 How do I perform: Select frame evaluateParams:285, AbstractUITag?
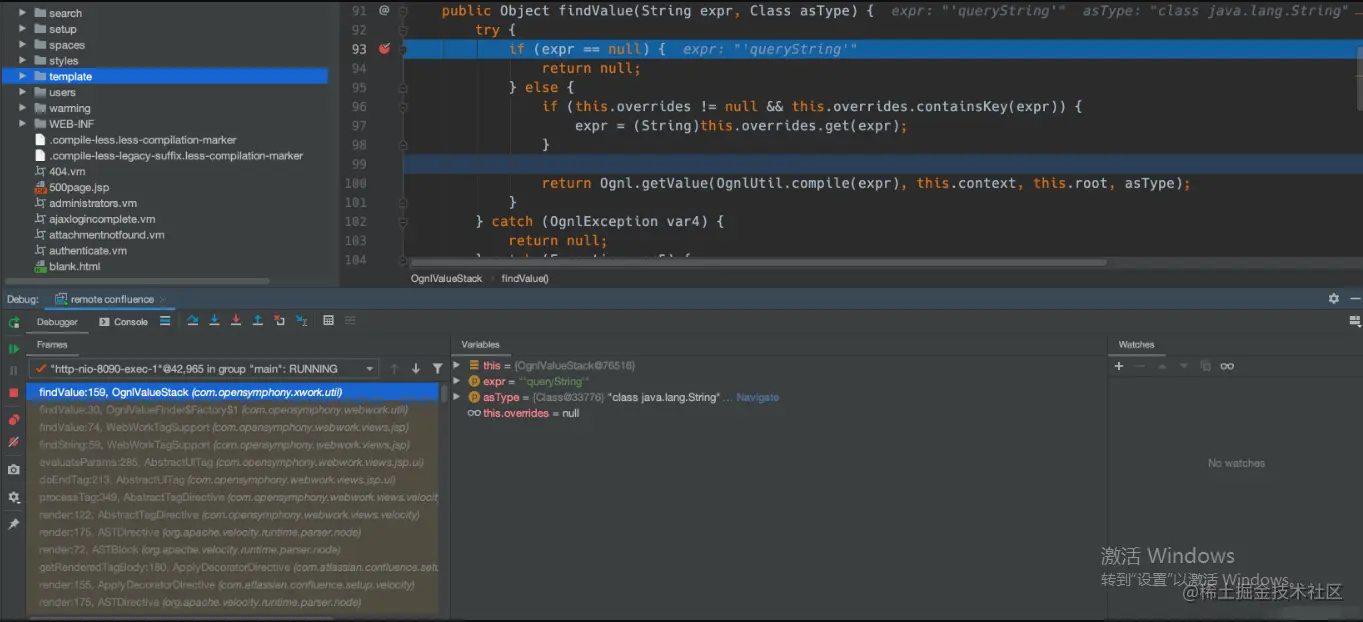232,462
